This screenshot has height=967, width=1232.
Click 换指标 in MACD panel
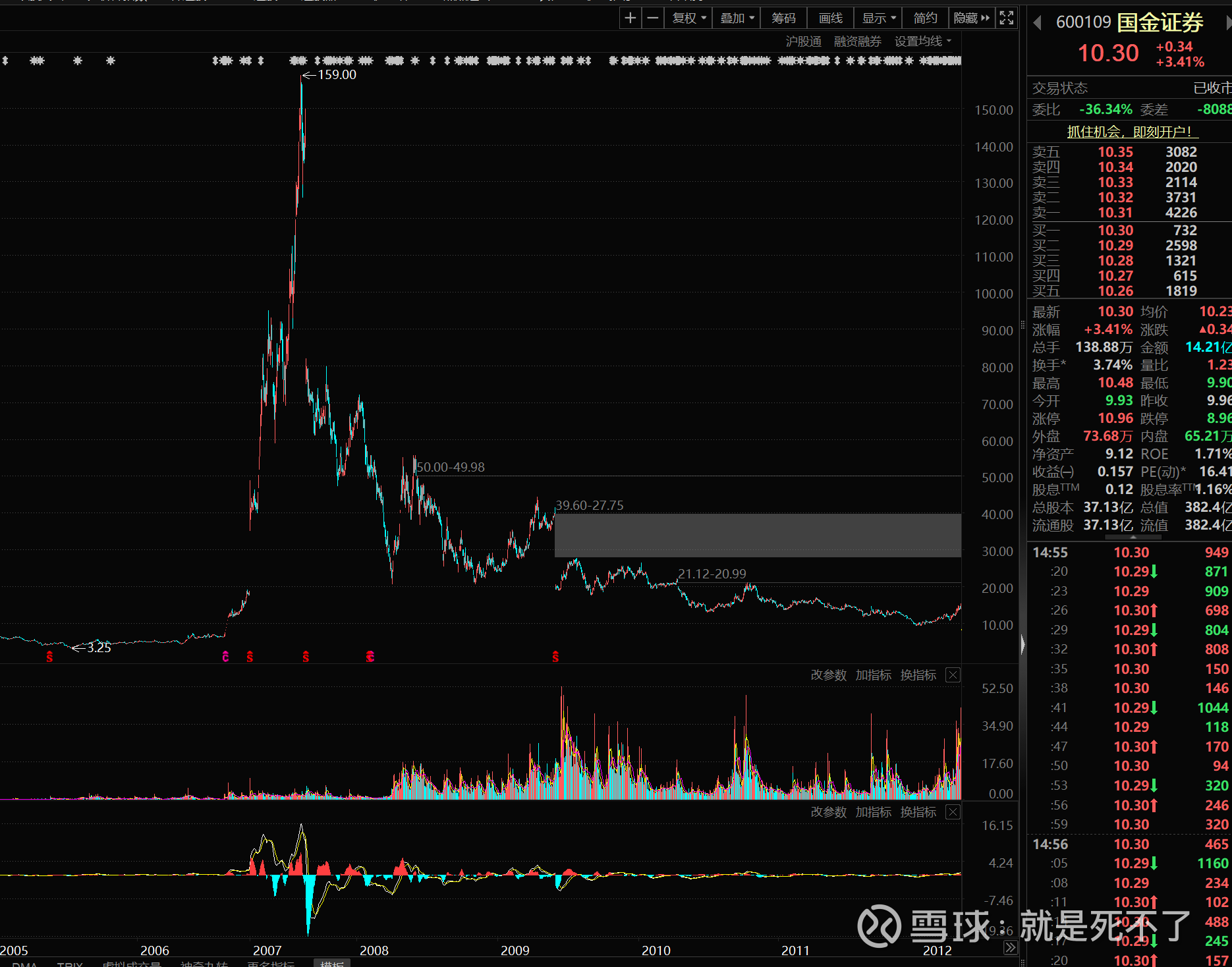point(918,812)
